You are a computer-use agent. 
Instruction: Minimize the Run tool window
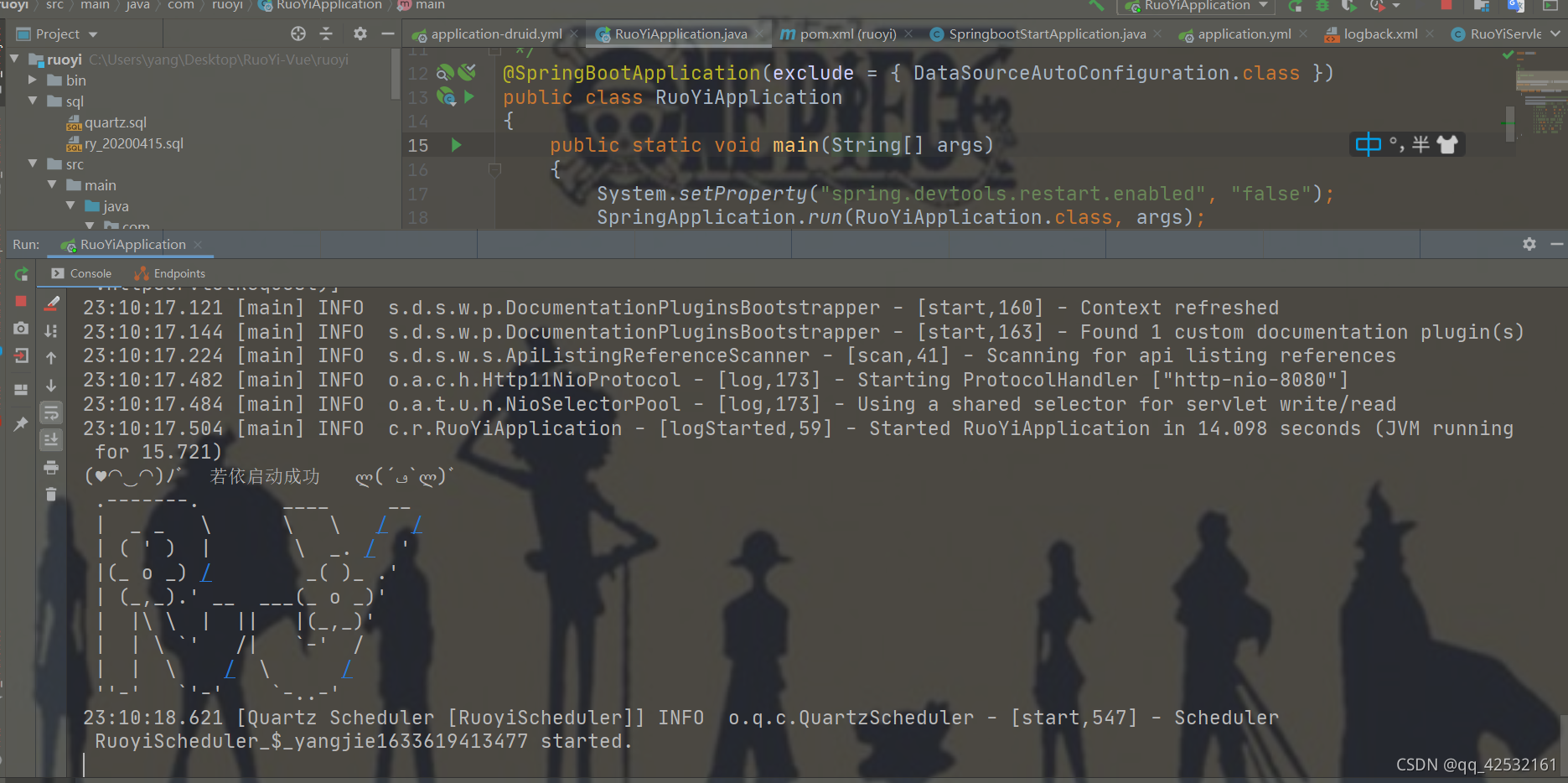(1557, 244)
